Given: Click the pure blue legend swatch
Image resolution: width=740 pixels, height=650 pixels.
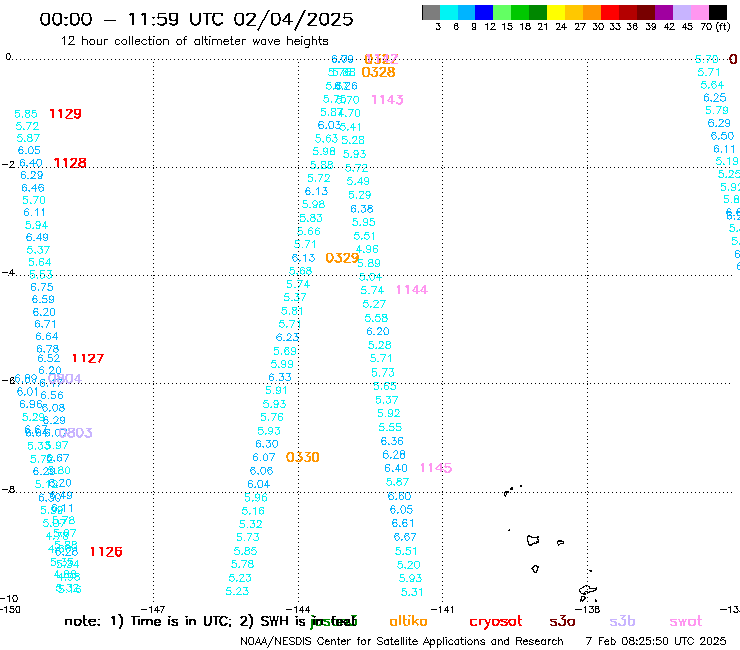Looking at the screenshot, I should (484, 12).
